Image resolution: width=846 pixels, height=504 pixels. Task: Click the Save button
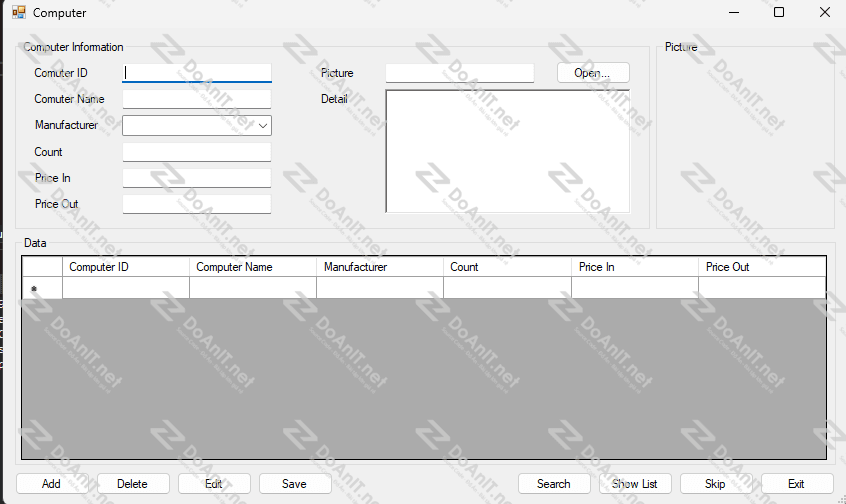(x=294, y=484)
